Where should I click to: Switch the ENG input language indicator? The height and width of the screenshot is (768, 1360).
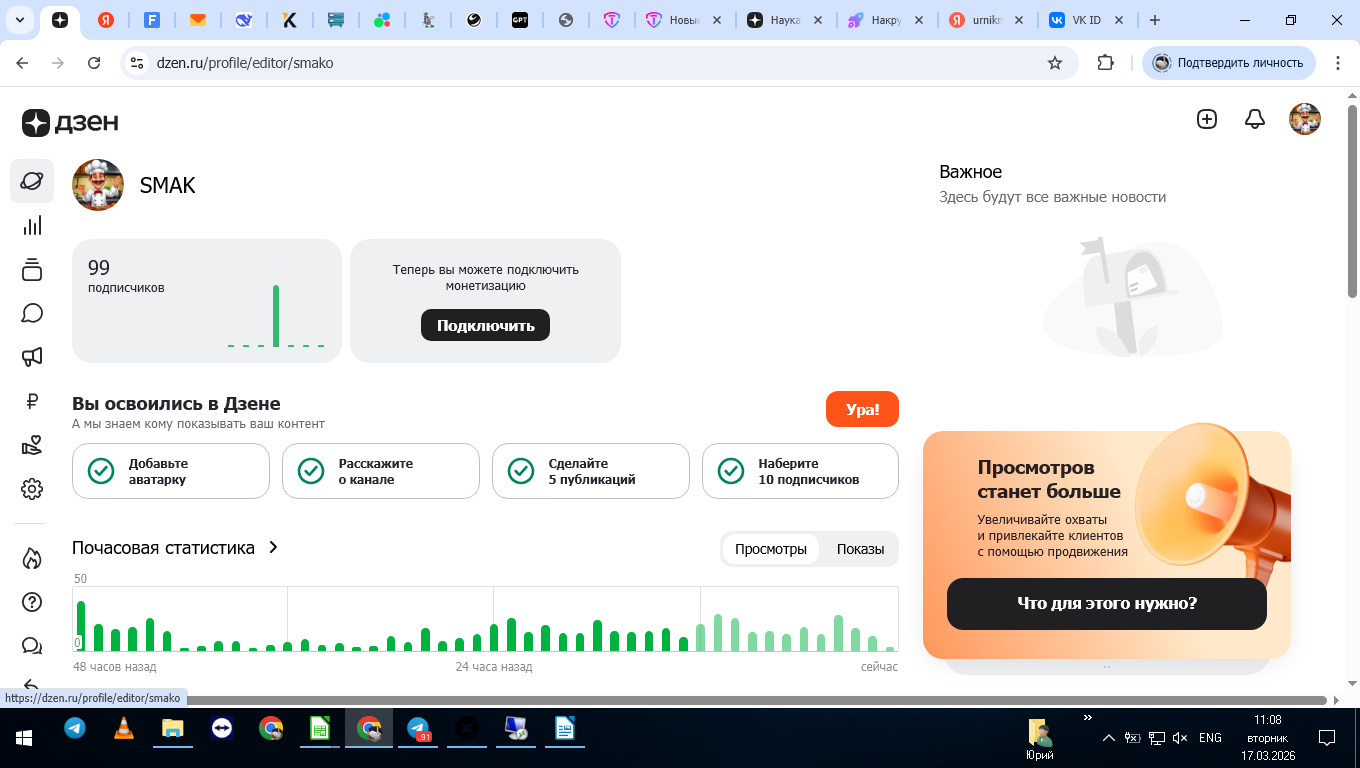[1210, 738]
